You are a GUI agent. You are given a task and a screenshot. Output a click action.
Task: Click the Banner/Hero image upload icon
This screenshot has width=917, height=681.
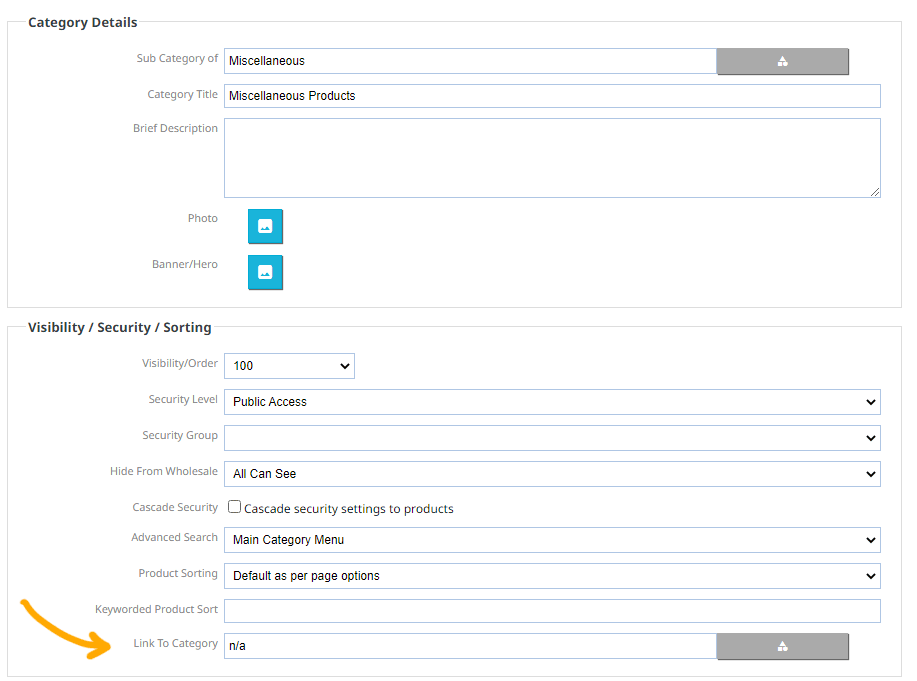point(265,272)
